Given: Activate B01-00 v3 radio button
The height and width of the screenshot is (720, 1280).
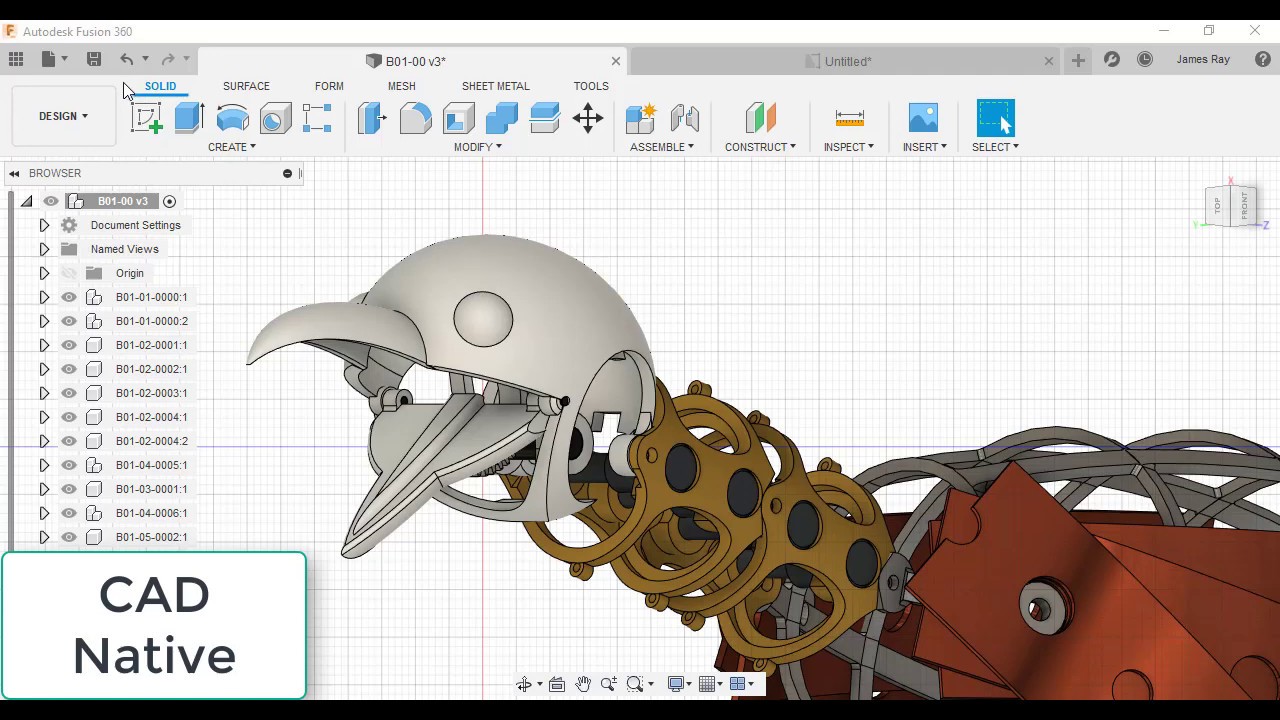Looking at the screenshot, I should pos(169,201).
